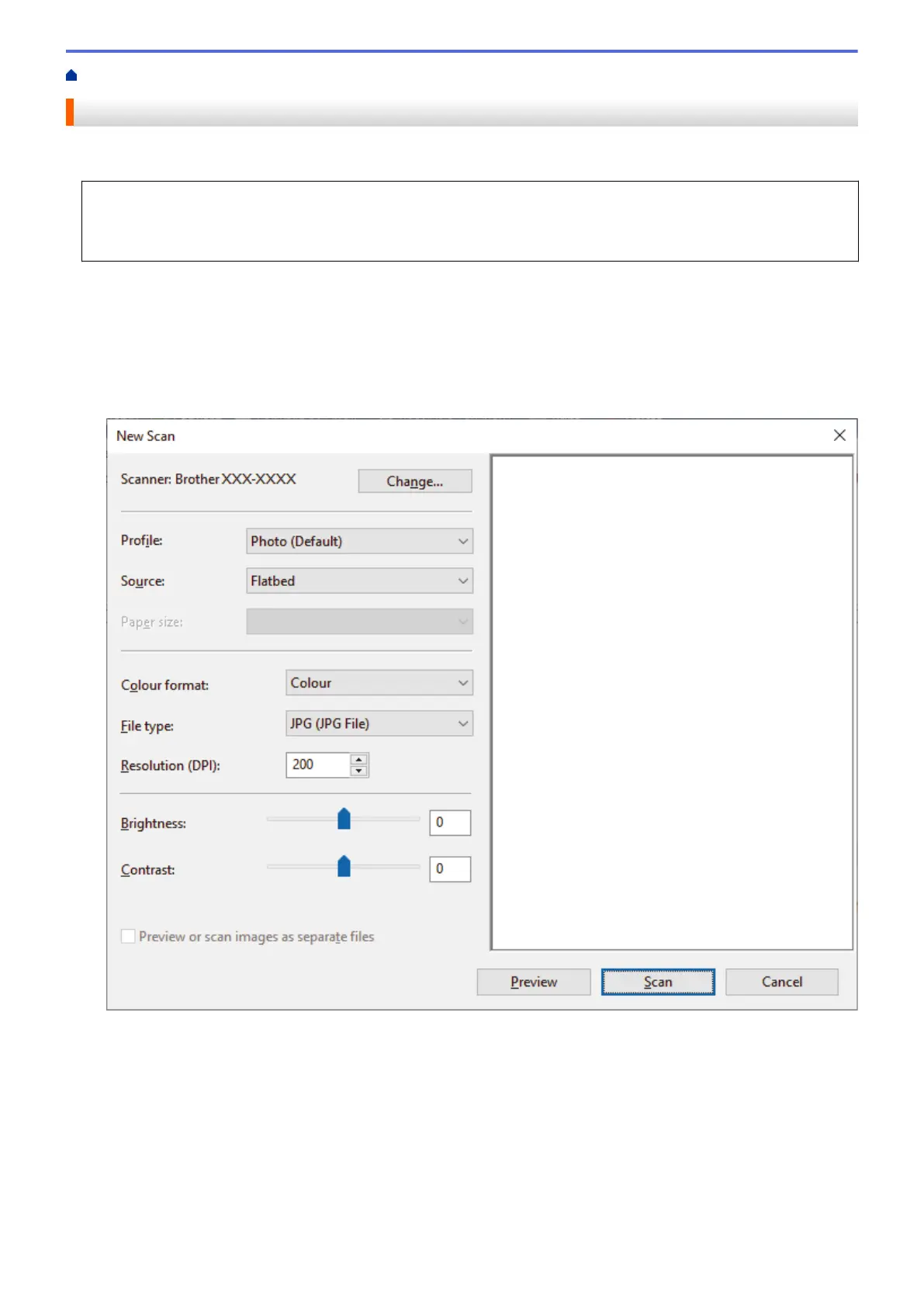Click the Contrast slider handle
The height and width of the screenshot is (1307, 924).
click(344, 866)
